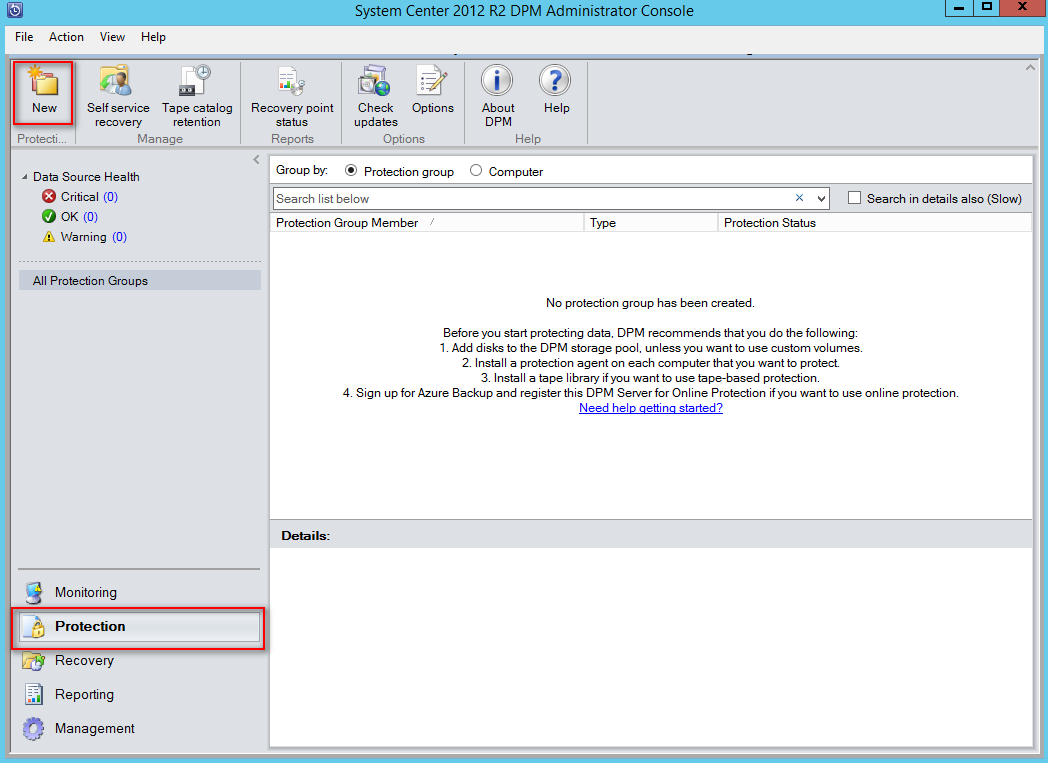Focus the 'Search list below' field
1048x763 pixels.
point(532,198)
